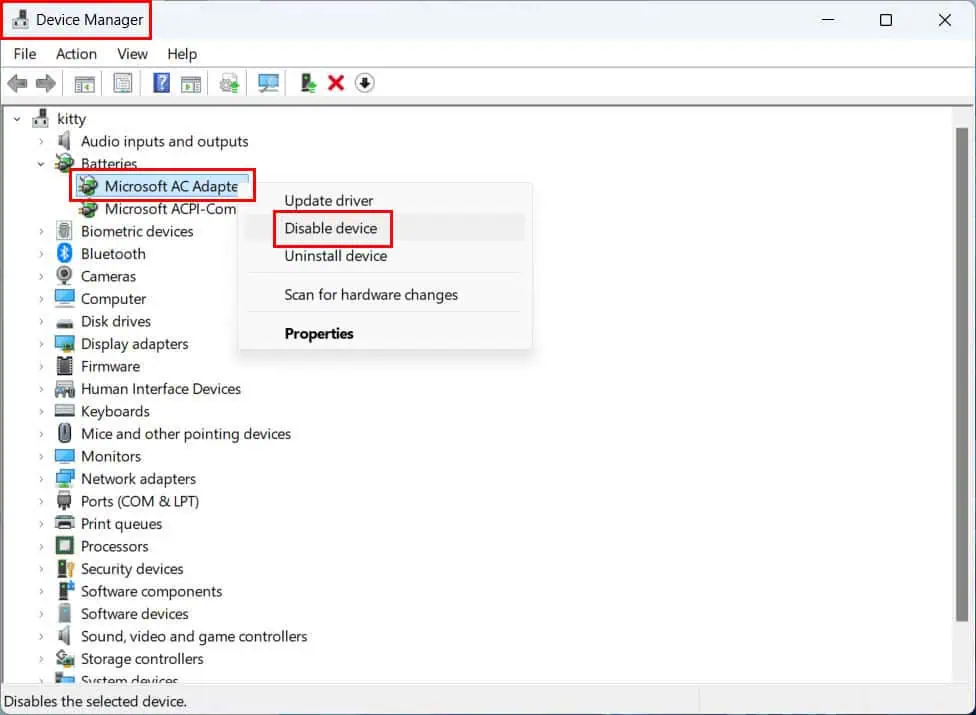Click the show/hide console tree icon
Image resolution: width=976 pixels, height=715 pixels.
[x=85, y=83]
